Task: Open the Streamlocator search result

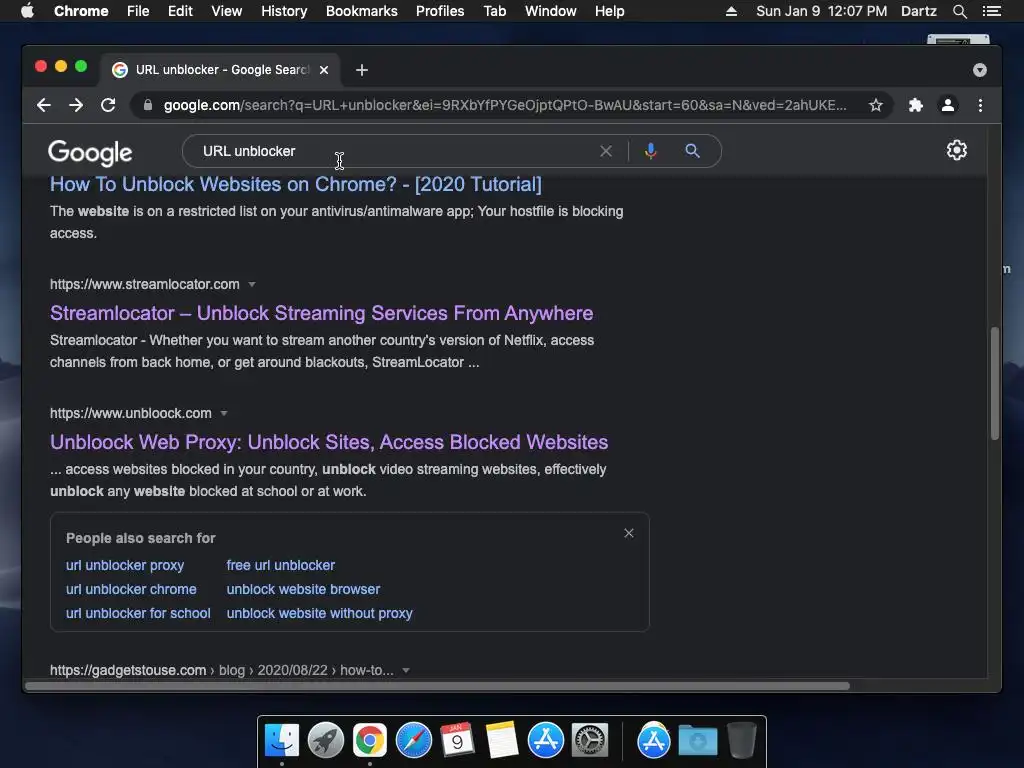Action: [x=321, y=313]
